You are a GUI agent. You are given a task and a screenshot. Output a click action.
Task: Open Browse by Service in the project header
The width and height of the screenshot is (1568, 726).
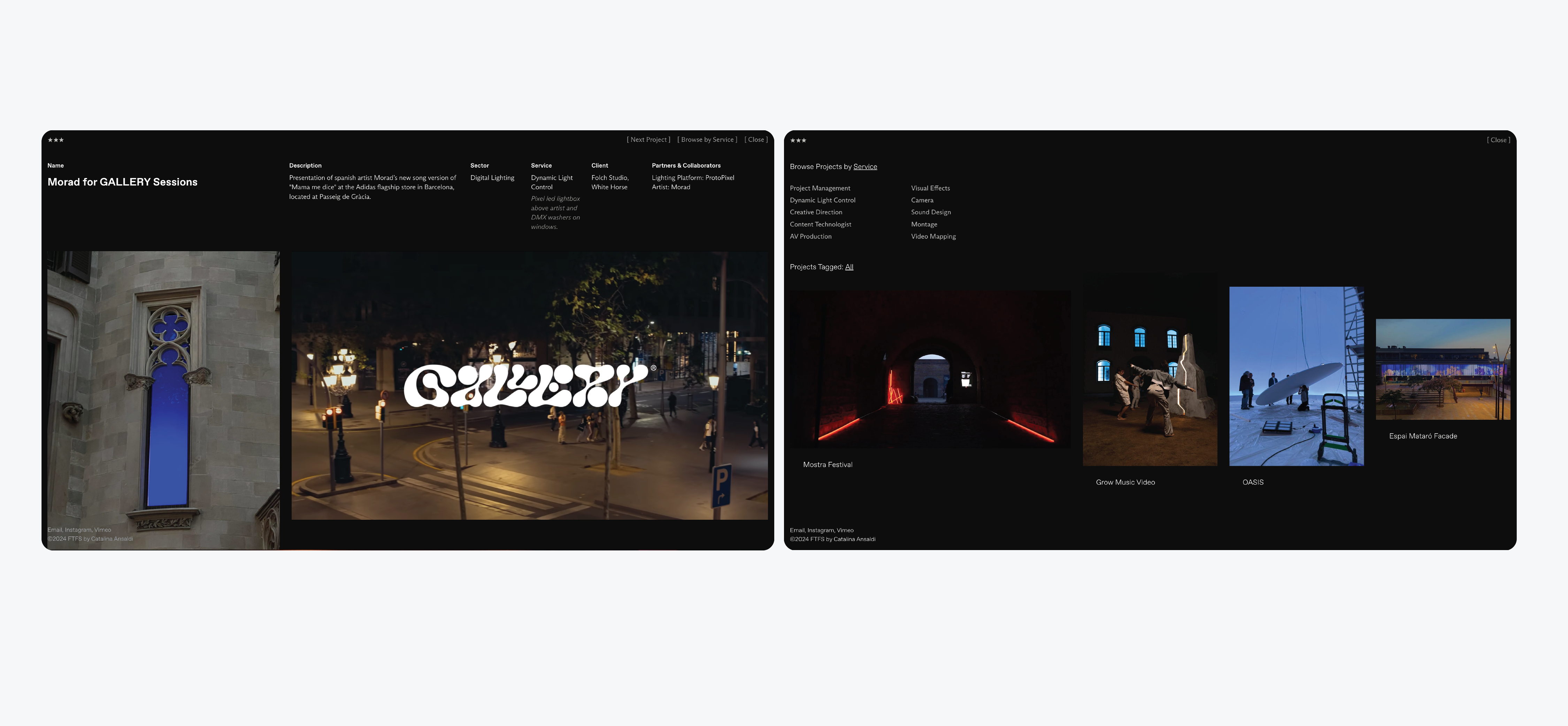click(707, 140)
